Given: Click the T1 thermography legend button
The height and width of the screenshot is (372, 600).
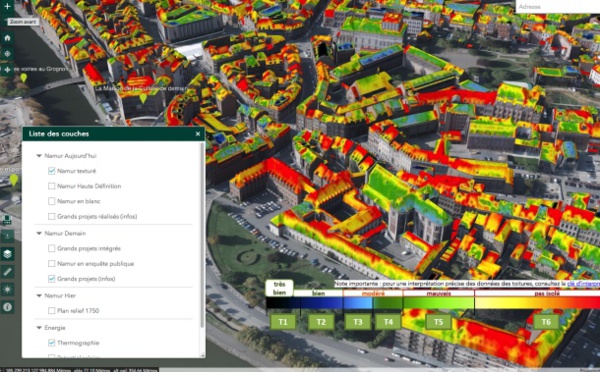Looking at the screenshot, I should [283, 321].
